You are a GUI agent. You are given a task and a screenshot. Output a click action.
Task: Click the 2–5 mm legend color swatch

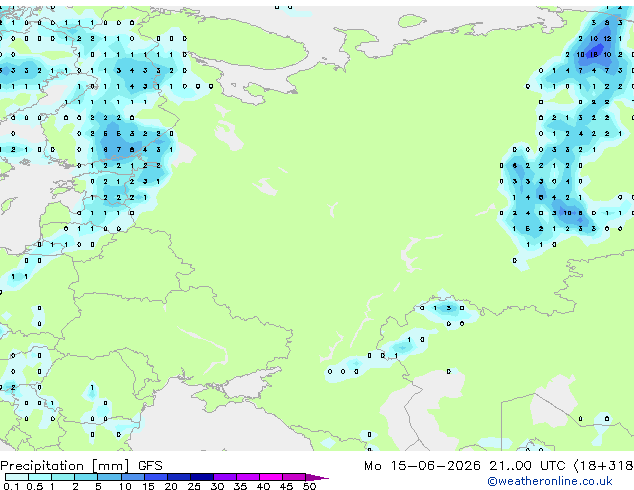(86, 477)
